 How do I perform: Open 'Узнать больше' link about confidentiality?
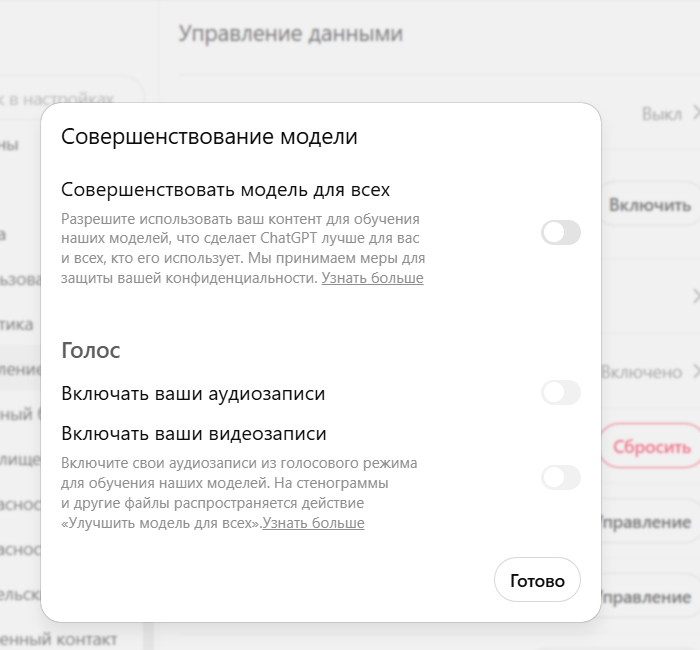point(372,278)
